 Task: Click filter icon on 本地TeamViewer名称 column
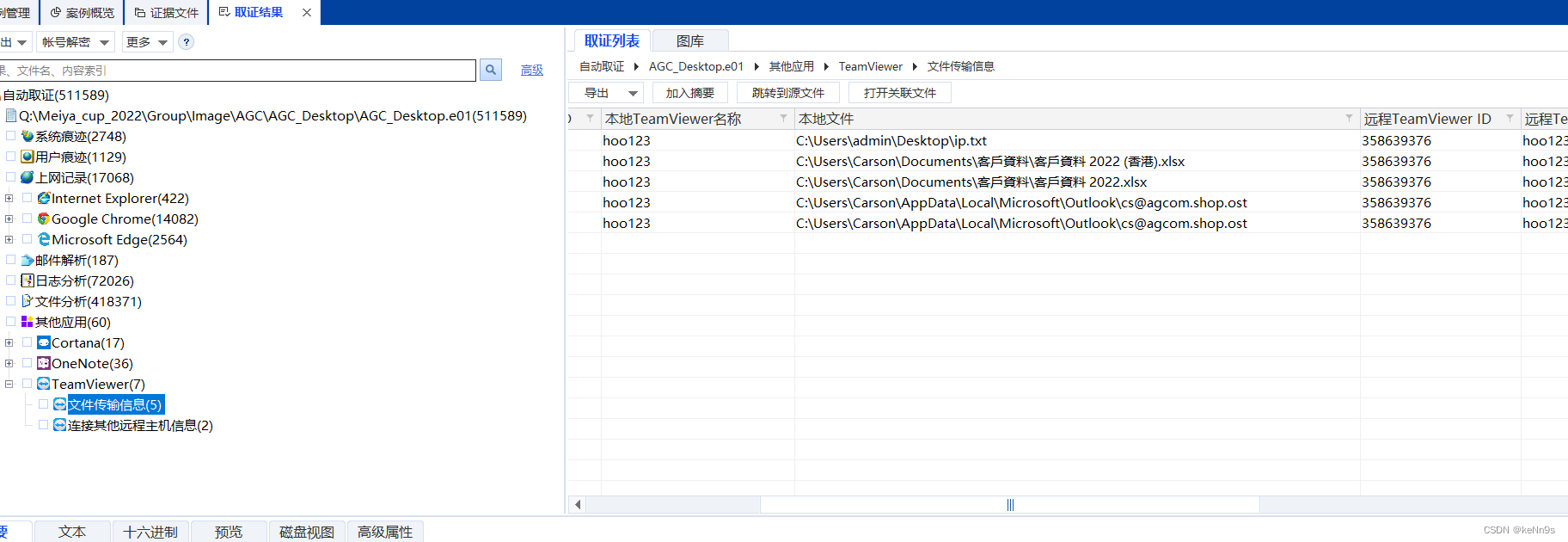783,118
